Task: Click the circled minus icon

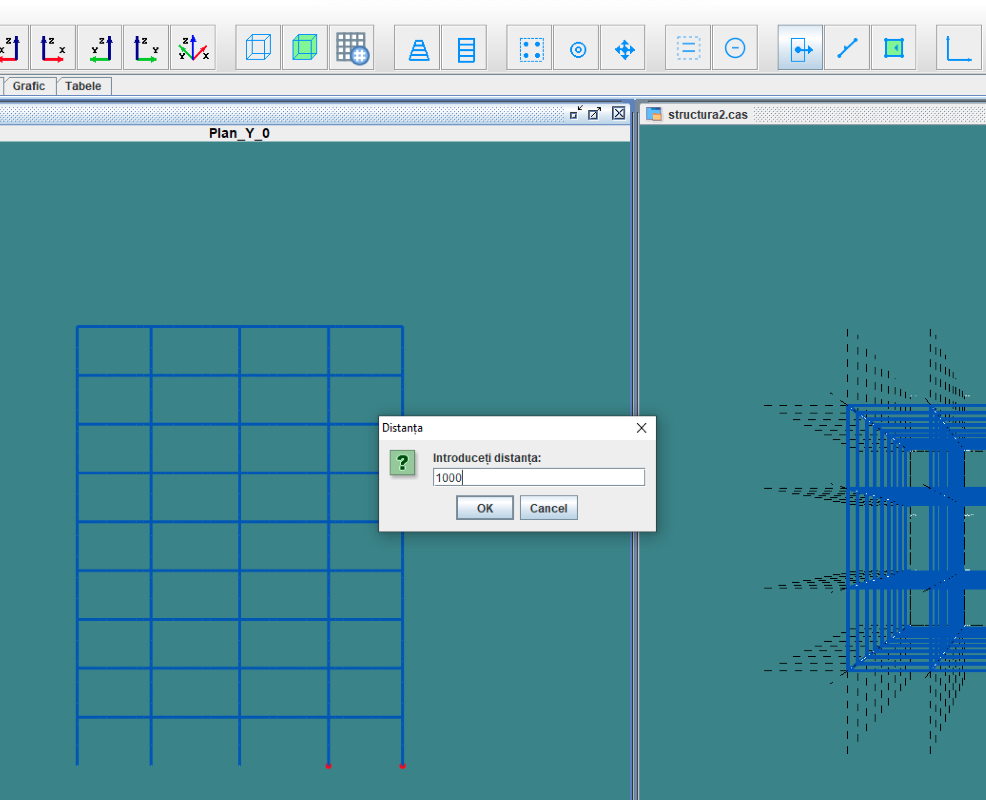Action: point(734,48)
